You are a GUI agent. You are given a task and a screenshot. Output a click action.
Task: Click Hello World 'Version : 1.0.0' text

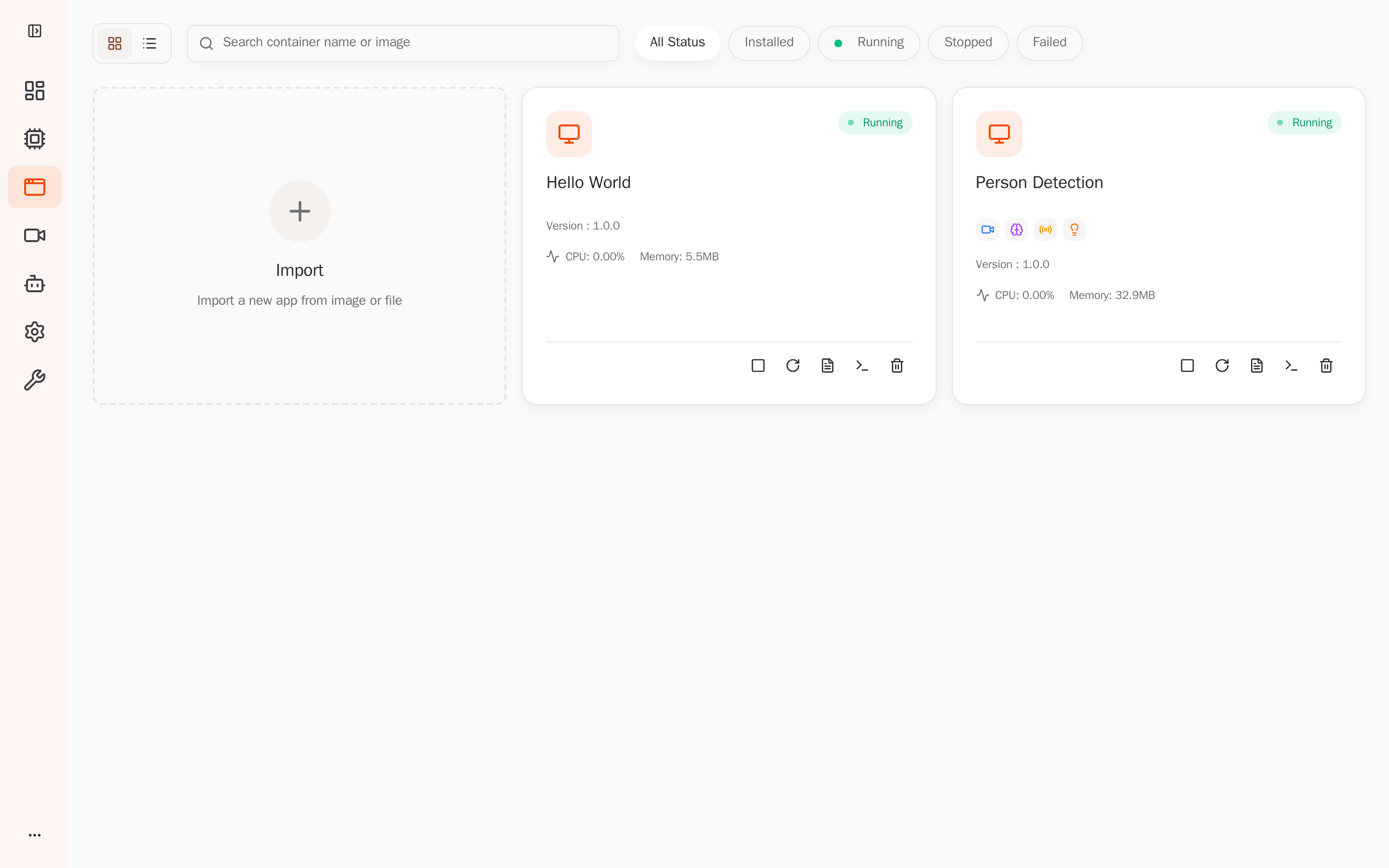pyautogui.click(x=583, y=226)
